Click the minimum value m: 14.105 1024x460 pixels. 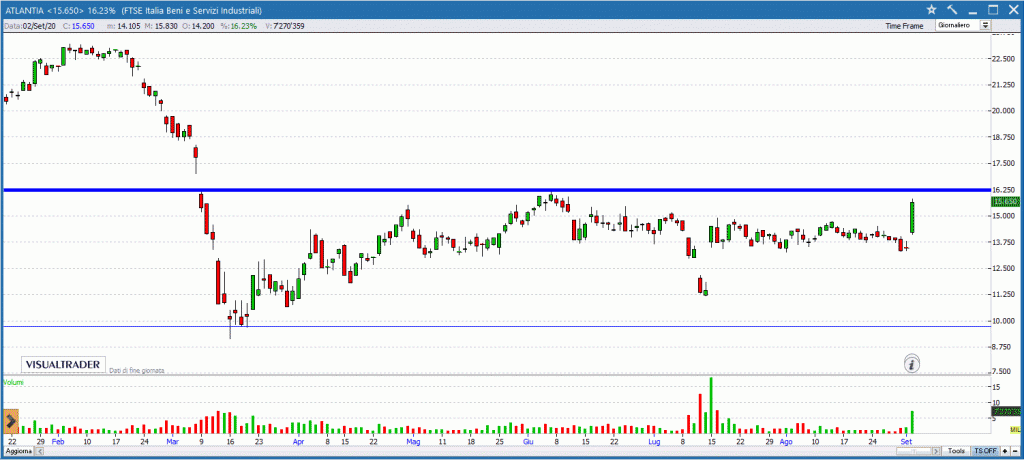[x=122, y=26]
